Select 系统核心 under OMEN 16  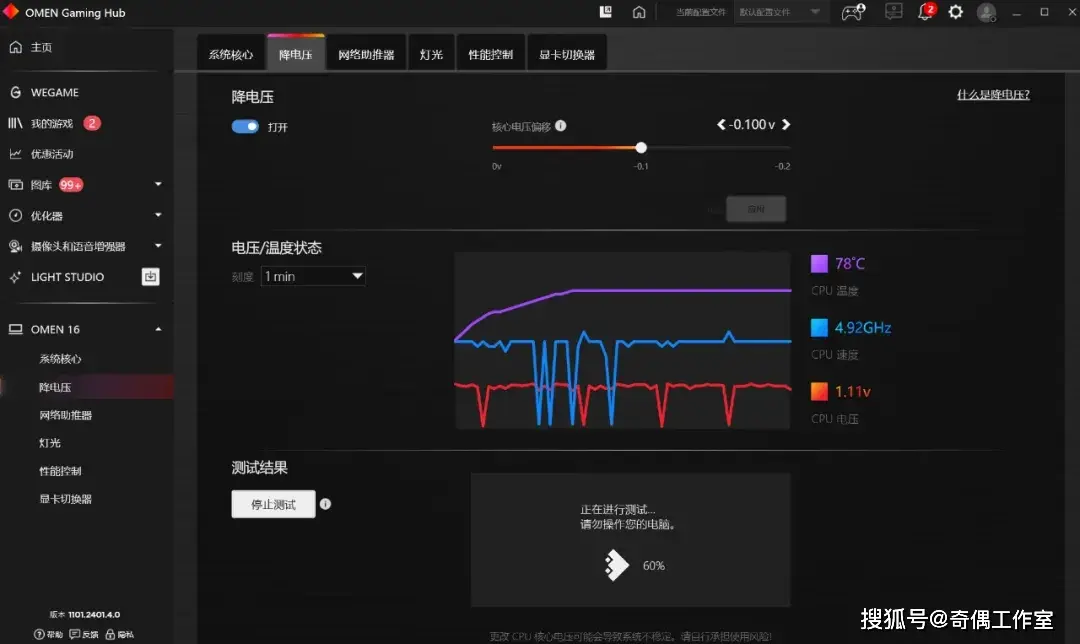coord(61,359)
